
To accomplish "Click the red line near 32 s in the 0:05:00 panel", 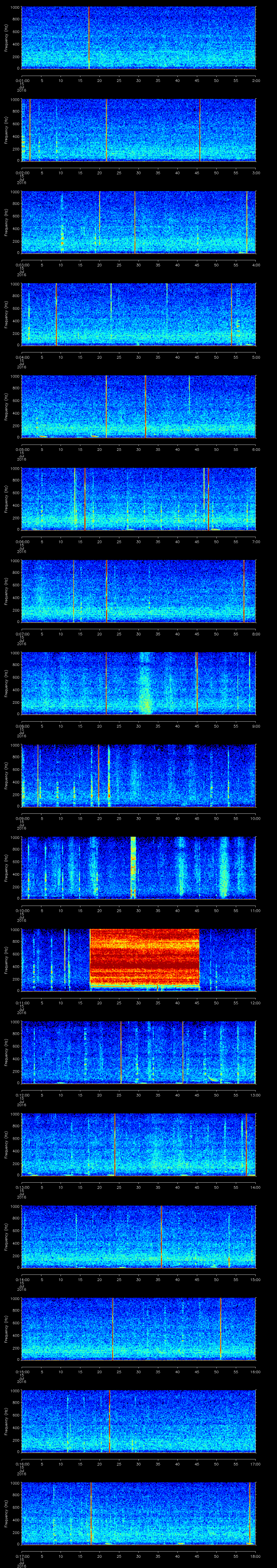I will [x=146, y=407].
